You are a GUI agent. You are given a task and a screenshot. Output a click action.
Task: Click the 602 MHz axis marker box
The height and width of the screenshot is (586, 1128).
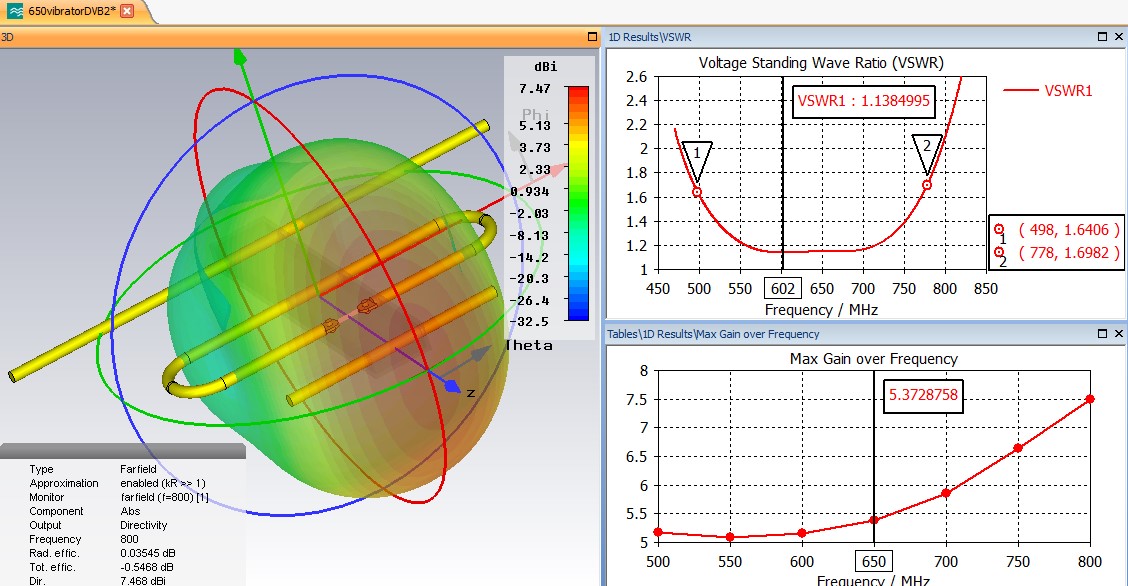tap(783, 288)
